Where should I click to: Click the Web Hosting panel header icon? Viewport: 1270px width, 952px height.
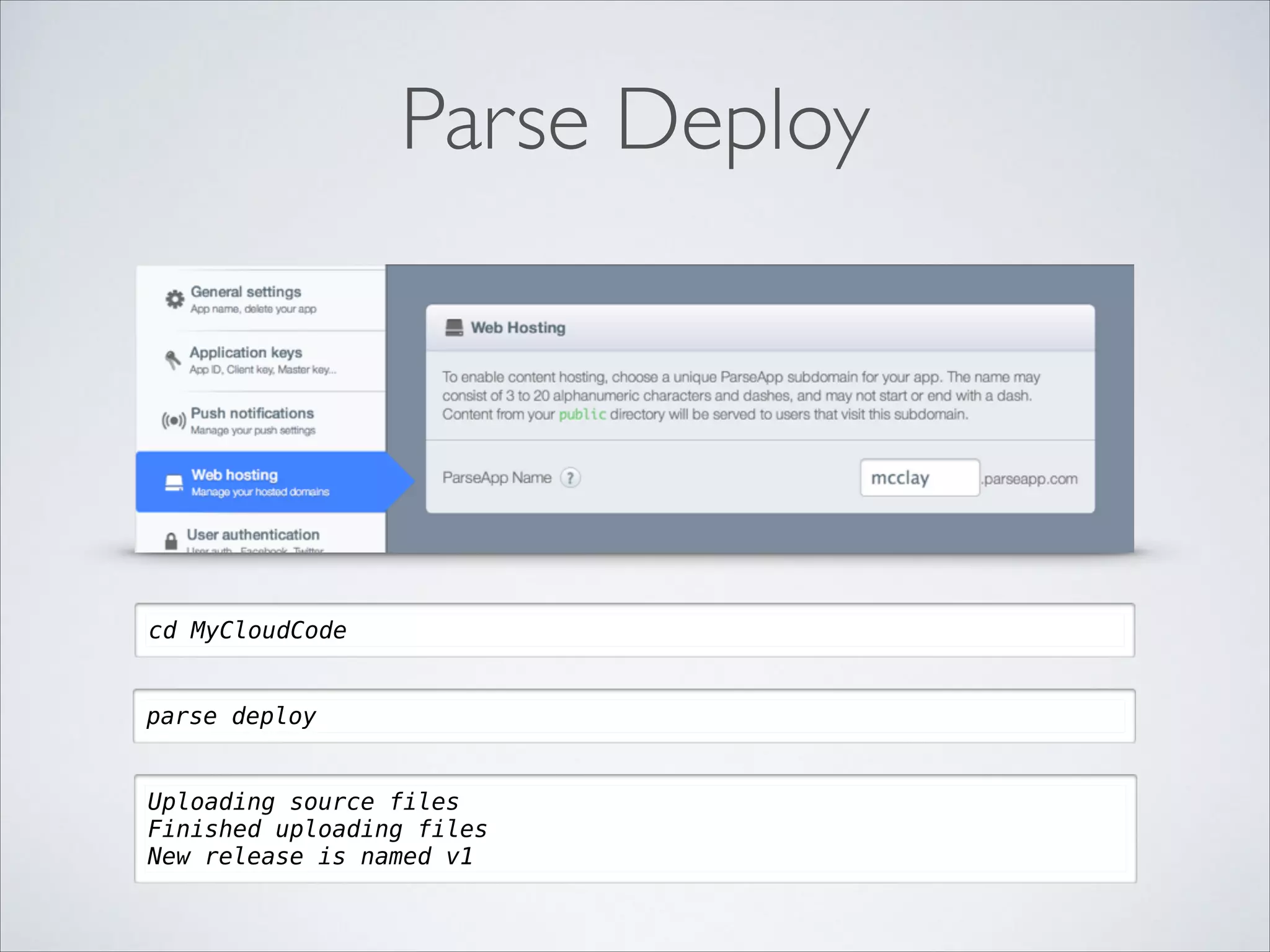[x=455, y=328]
